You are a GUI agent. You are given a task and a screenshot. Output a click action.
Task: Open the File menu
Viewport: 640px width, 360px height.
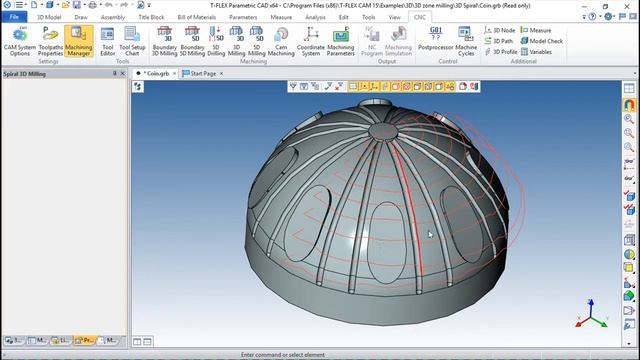14,17
